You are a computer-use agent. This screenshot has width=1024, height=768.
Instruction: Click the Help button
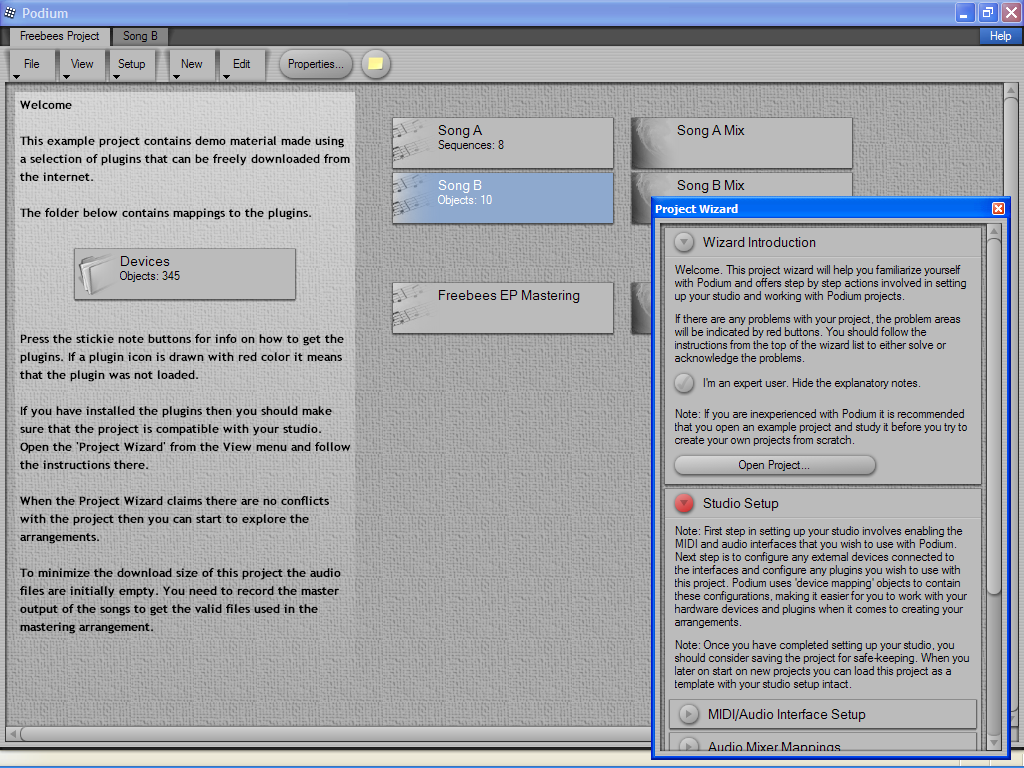pos(1000,37)
